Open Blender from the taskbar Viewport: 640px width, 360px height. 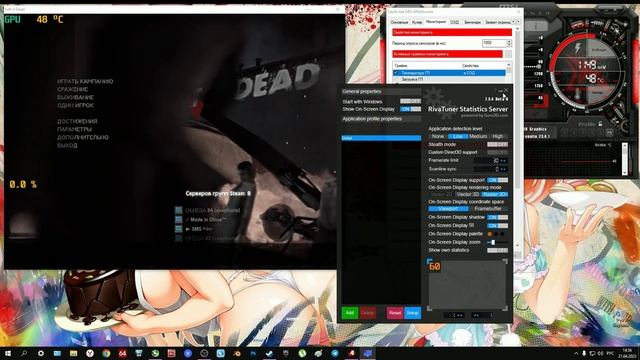coord(237,353)
